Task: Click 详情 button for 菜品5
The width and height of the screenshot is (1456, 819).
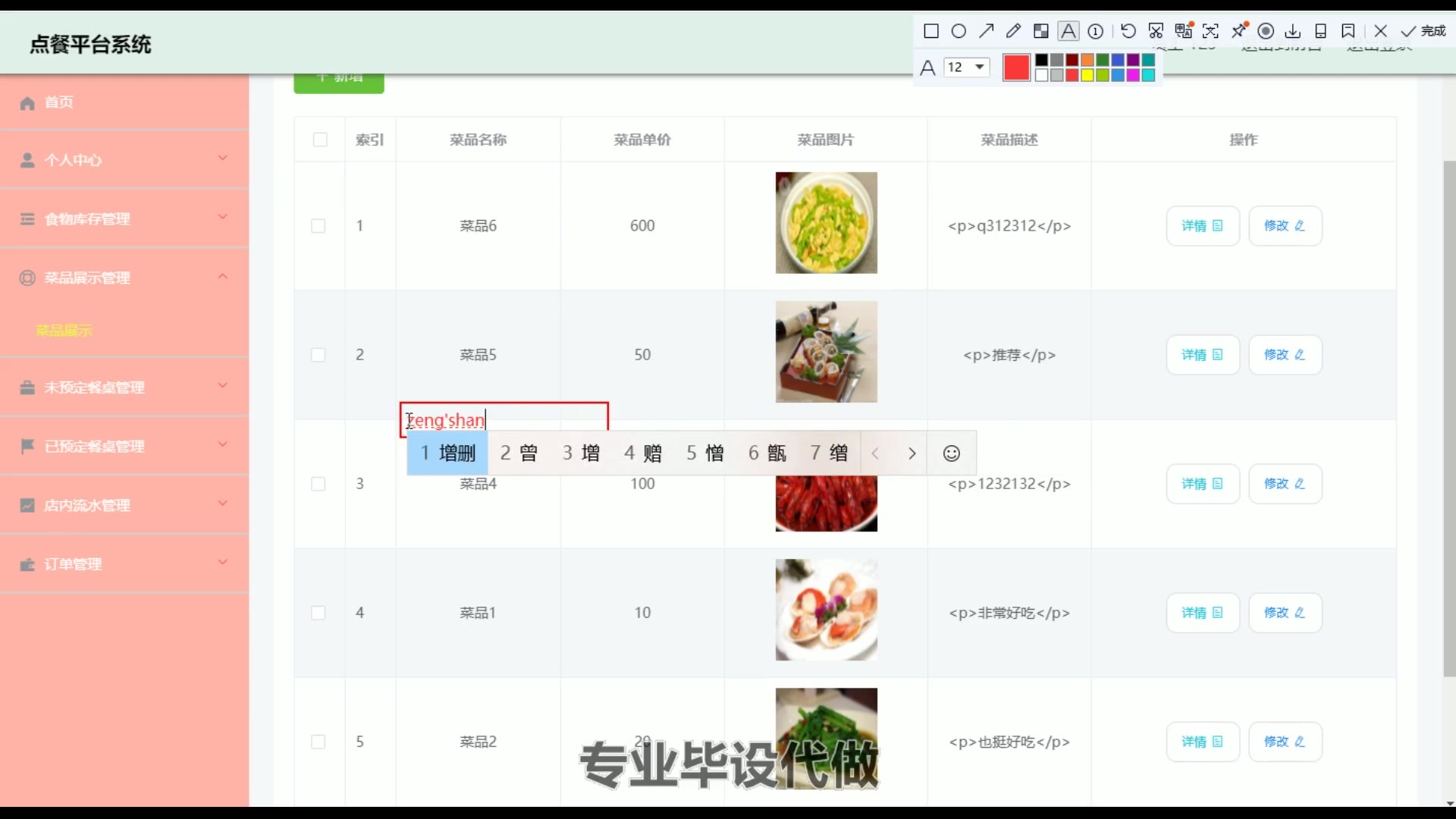Action: (1202, 355)
